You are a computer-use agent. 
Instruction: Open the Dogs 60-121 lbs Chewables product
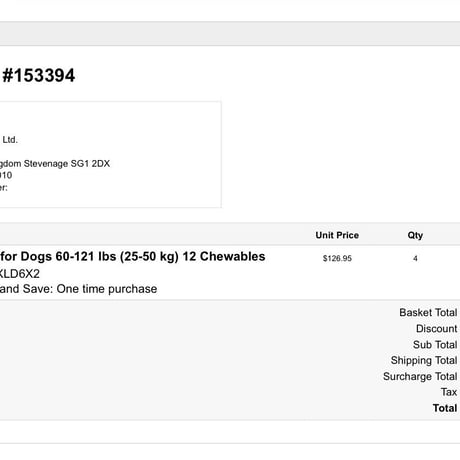[x=133, y=256]
